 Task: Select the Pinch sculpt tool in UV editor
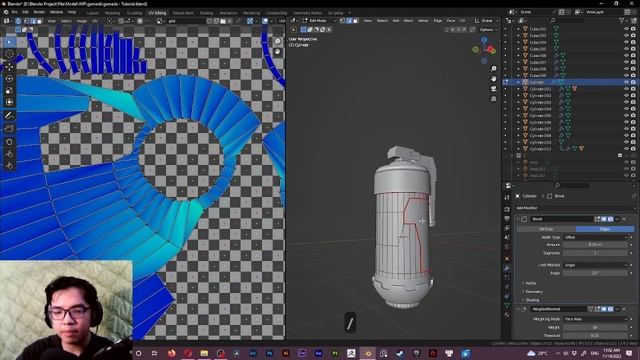coord(9,165)
